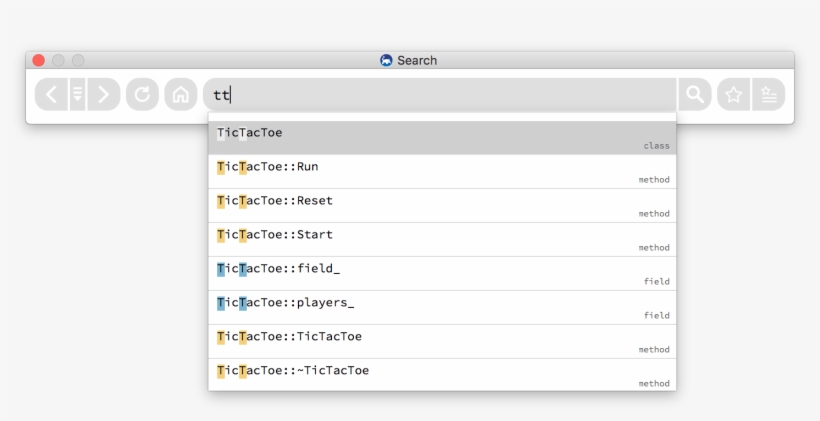Choose the TicTacToe::~TicTacToe destructor suggestion

click(x=442, y=375)
